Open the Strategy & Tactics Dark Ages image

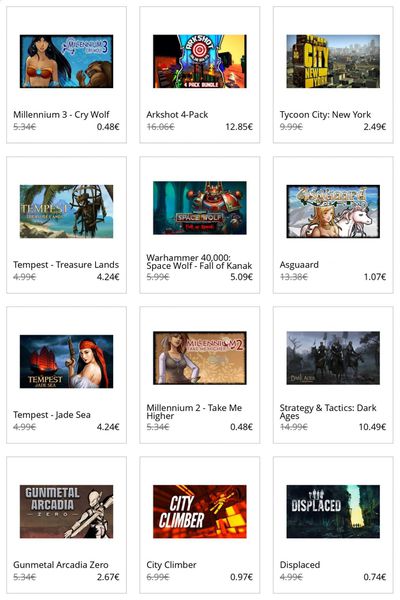pyautogui.click(x=333, y=358)
